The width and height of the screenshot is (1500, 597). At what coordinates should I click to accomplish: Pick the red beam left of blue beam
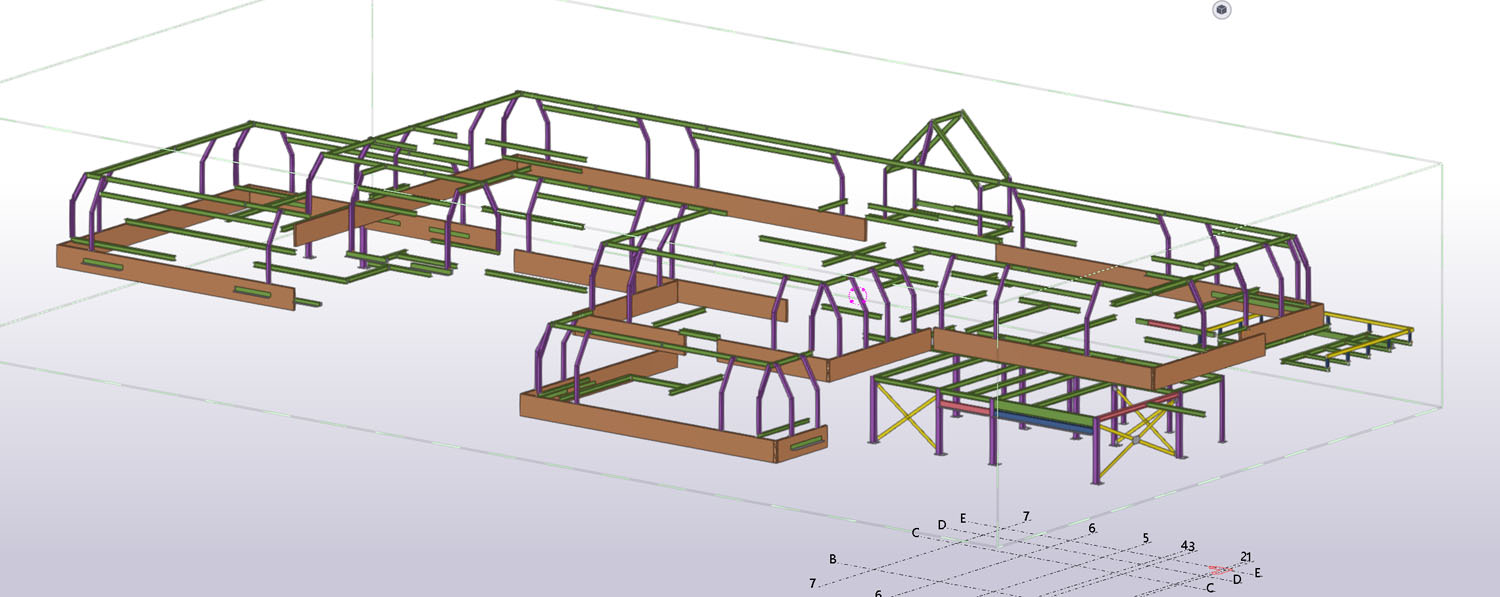coord(964,405)
